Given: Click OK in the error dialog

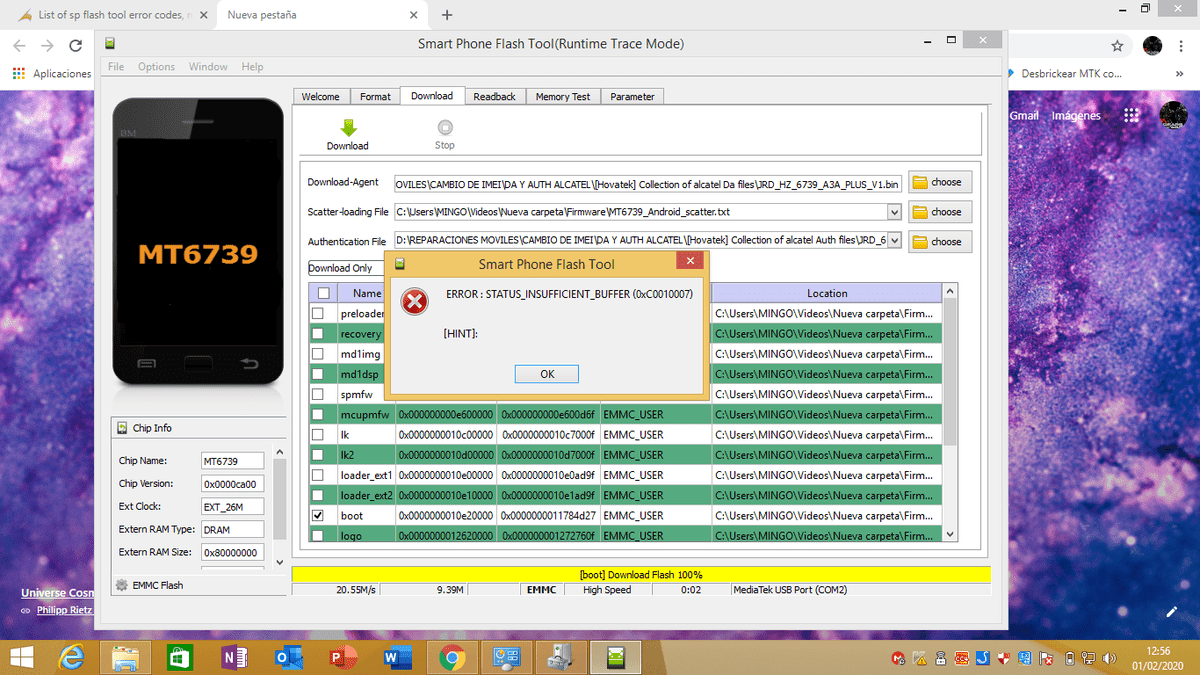Looking at the screenshot, I should point(547,373).
